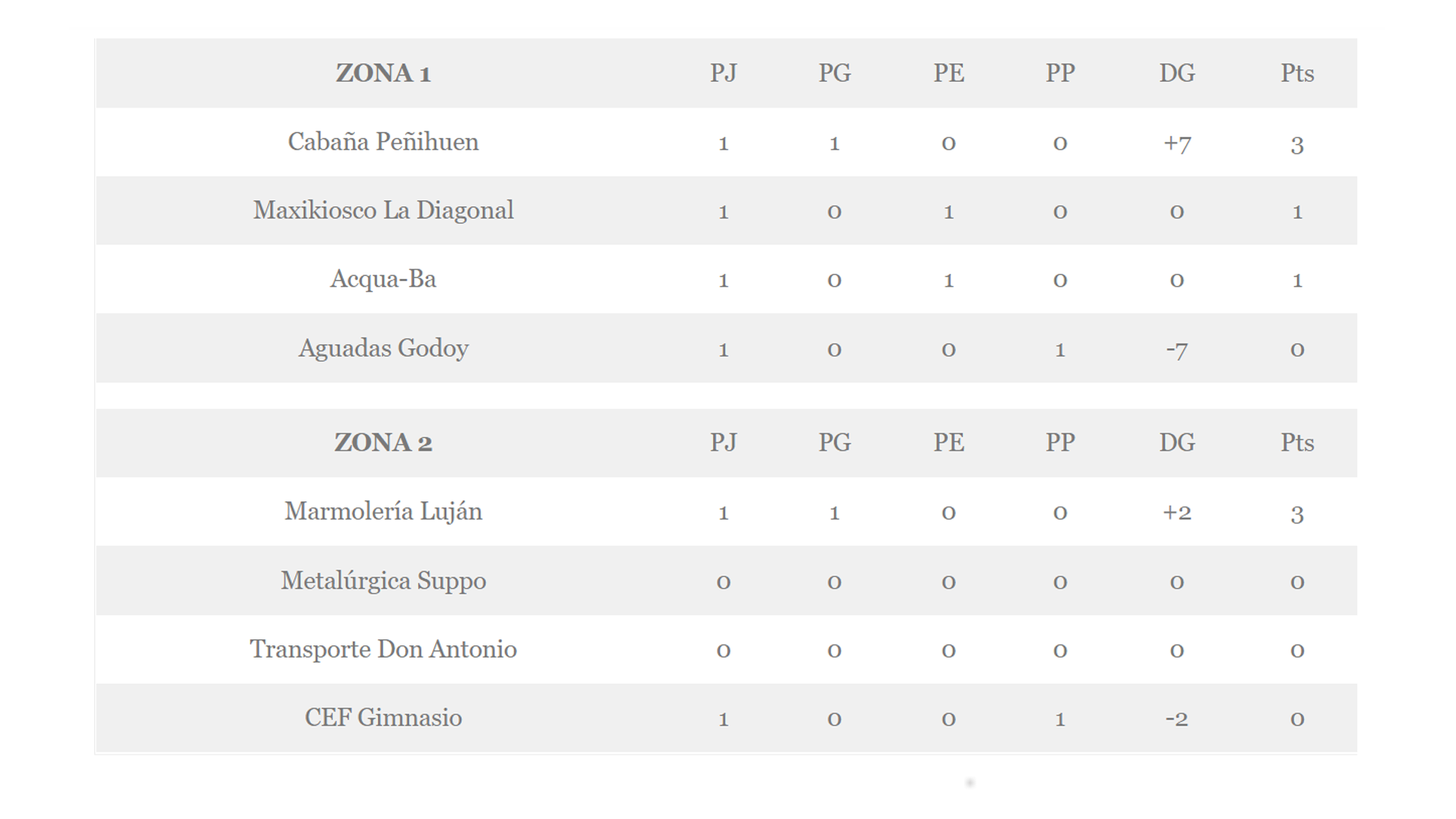The image size is (1456, 819).
Task: Click the Transporte Don Antonio team name
Action: 383,649
